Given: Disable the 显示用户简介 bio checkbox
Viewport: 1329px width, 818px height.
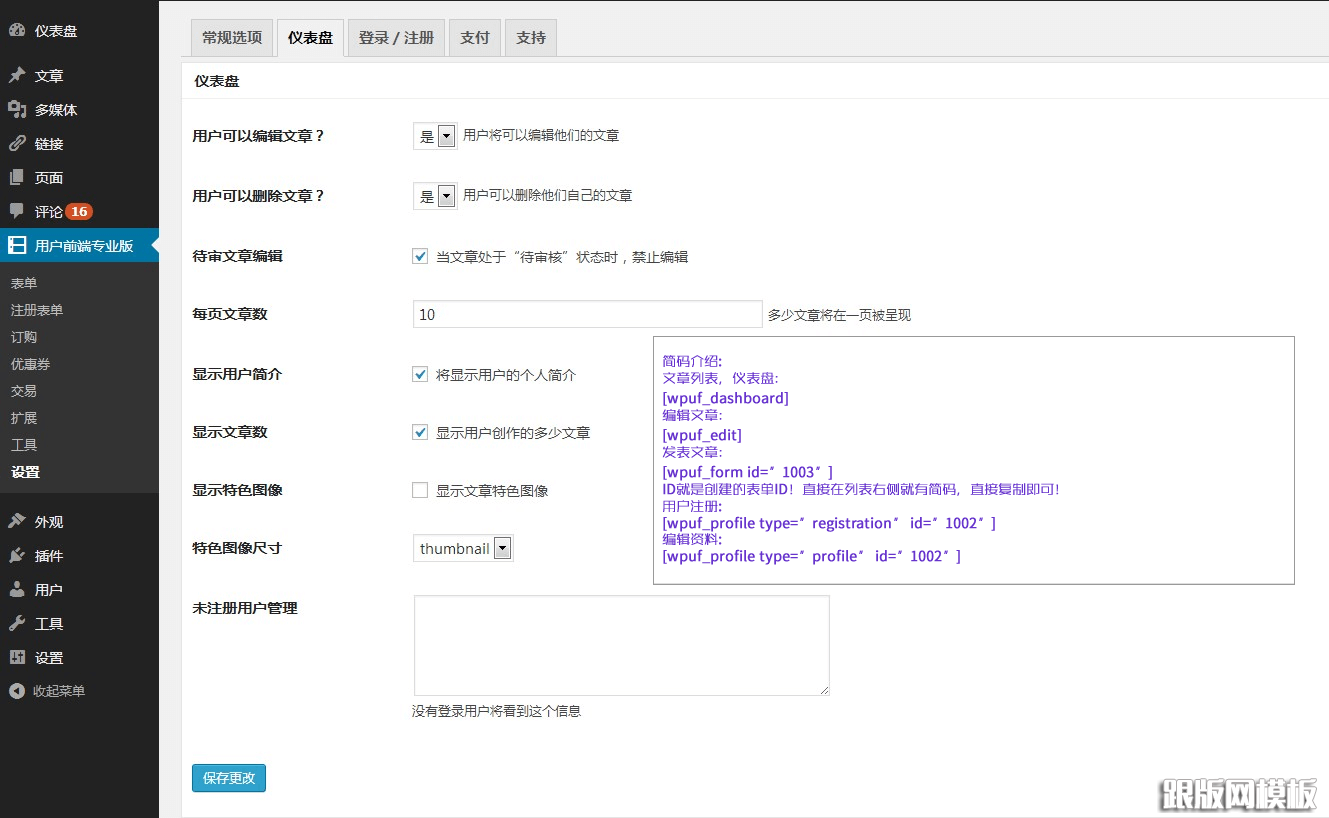Looking at the screenshot, I should (419, 374).
